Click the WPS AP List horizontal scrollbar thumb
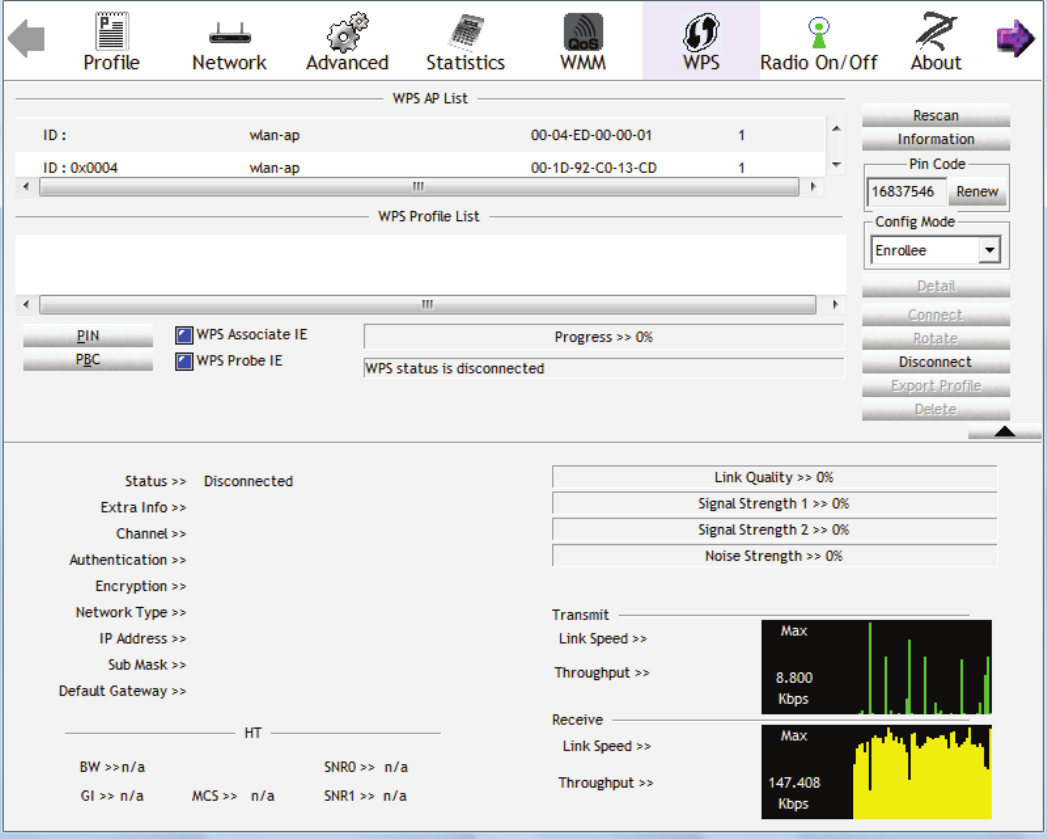The image size is (1047, 839). click(419, 186)
